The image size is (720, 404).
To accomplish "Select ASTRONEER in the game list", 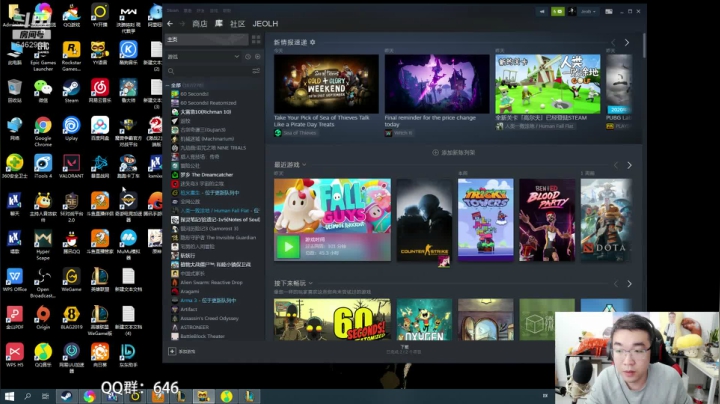I will 194,327.
